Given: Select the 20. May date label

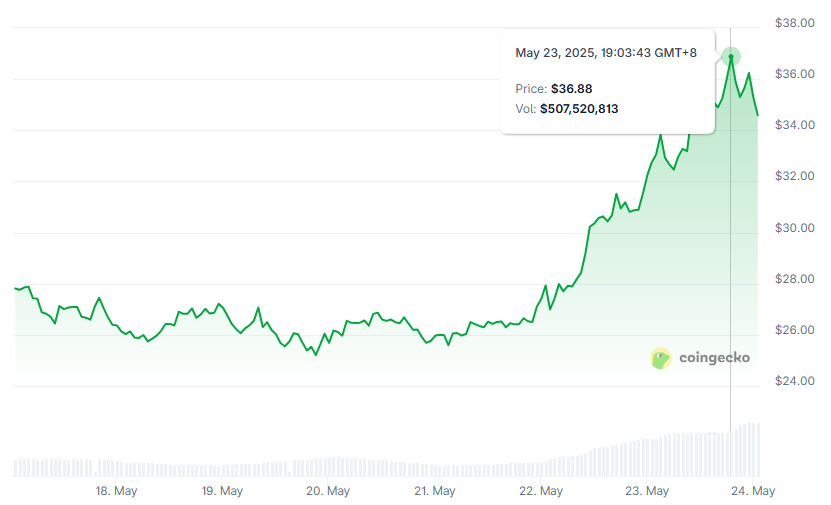Looking at the screenshot, I should tap(328, 491).
